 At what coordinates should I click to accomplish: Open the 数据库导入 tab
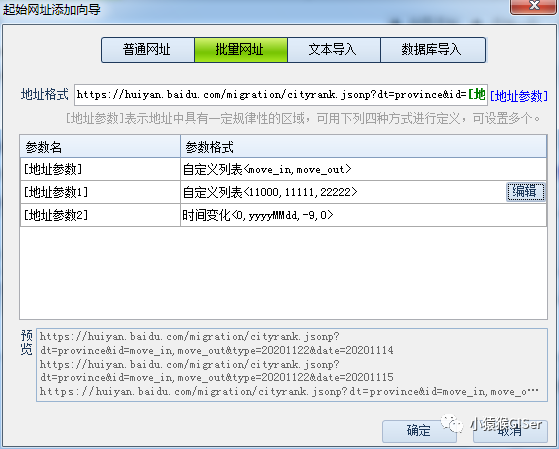coord(433,50)
